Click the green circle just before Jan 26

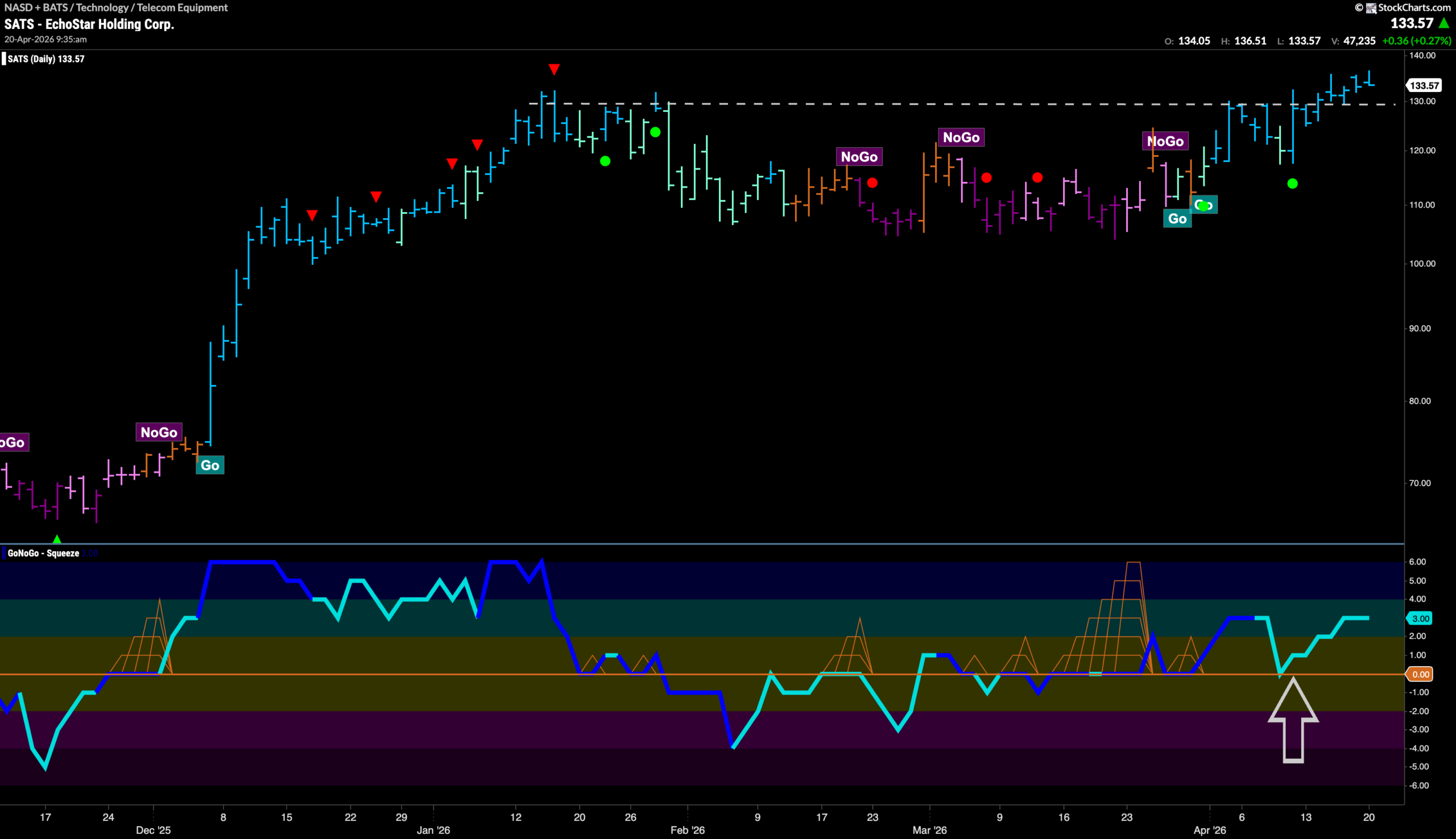[605, 161]
